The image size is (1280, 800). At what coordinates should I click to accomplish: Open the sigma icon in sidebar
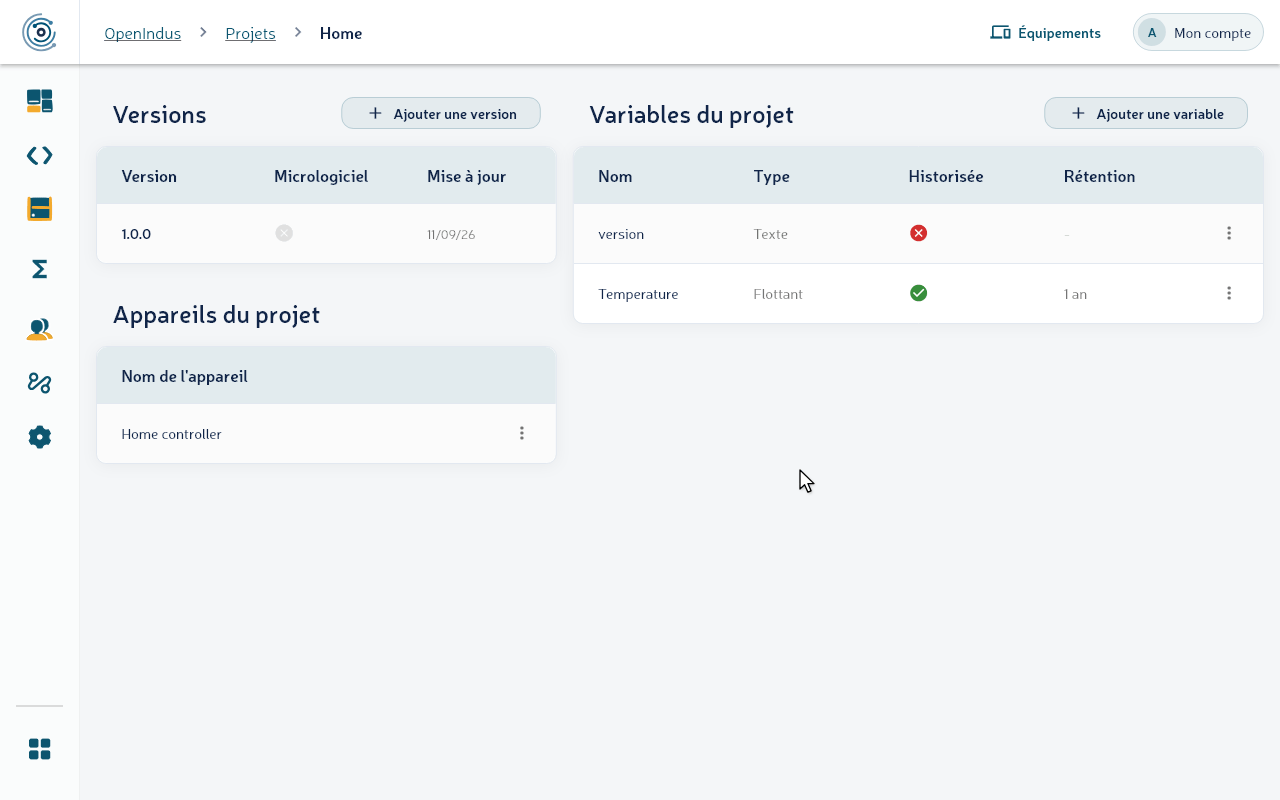[x=39, y=269]
